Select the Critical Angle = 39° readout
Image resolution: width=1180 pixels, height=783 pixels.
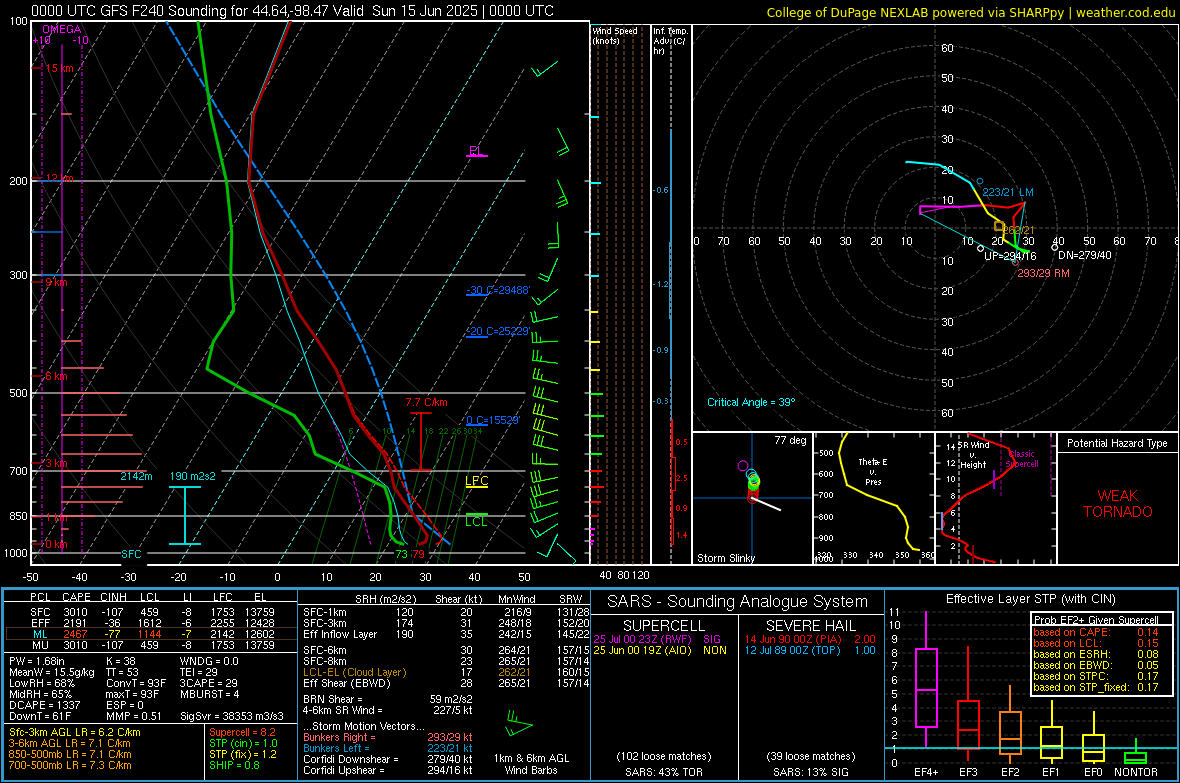pos(750,403)
